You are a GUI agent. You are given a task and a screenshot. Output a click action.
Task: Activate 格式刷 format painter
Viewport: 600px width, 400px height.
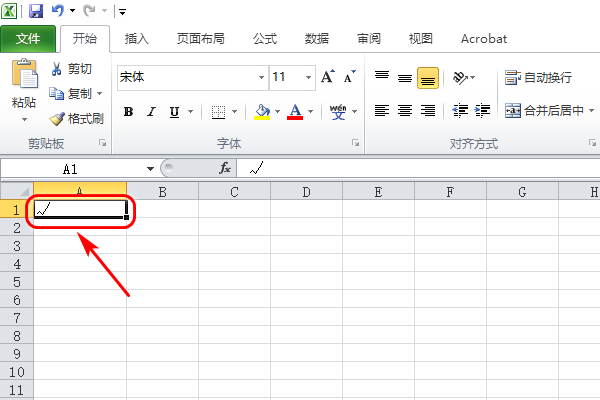pyautogui.click(x=77, y=119)
